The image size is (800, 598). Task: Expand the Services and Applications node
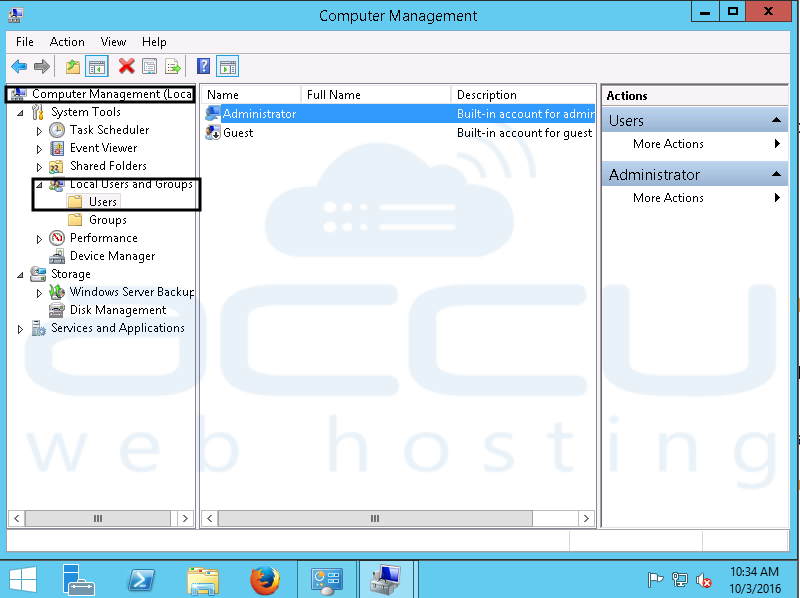[x=20, y=329]
